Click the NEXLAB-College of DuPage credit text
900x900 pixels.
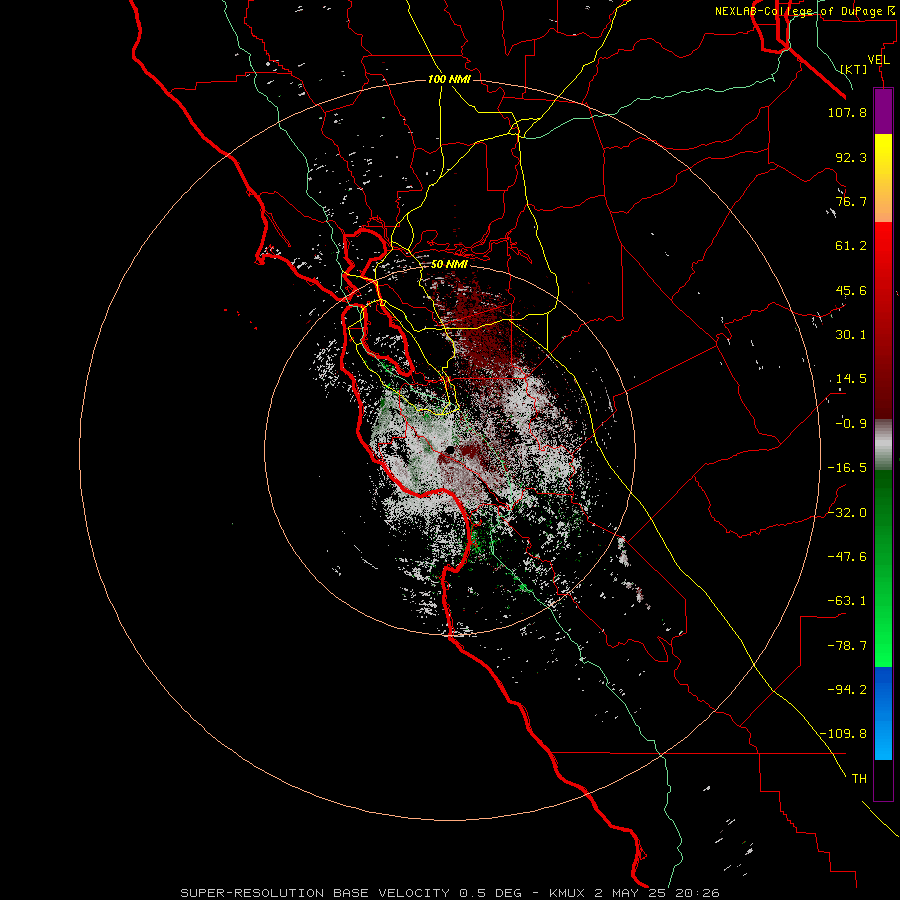807,11
